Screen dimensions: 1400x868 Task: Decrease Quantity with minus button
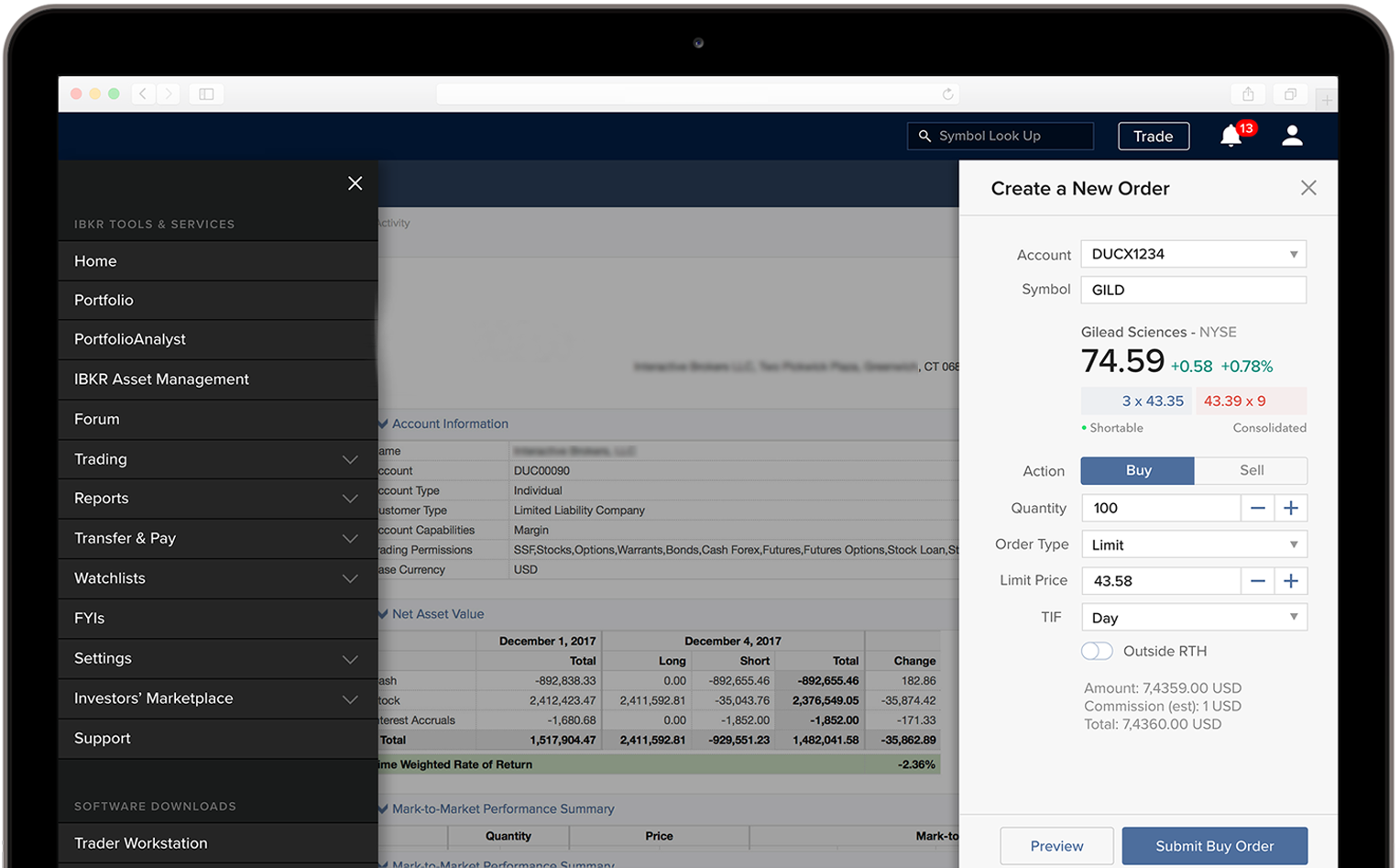point(1257,508)
